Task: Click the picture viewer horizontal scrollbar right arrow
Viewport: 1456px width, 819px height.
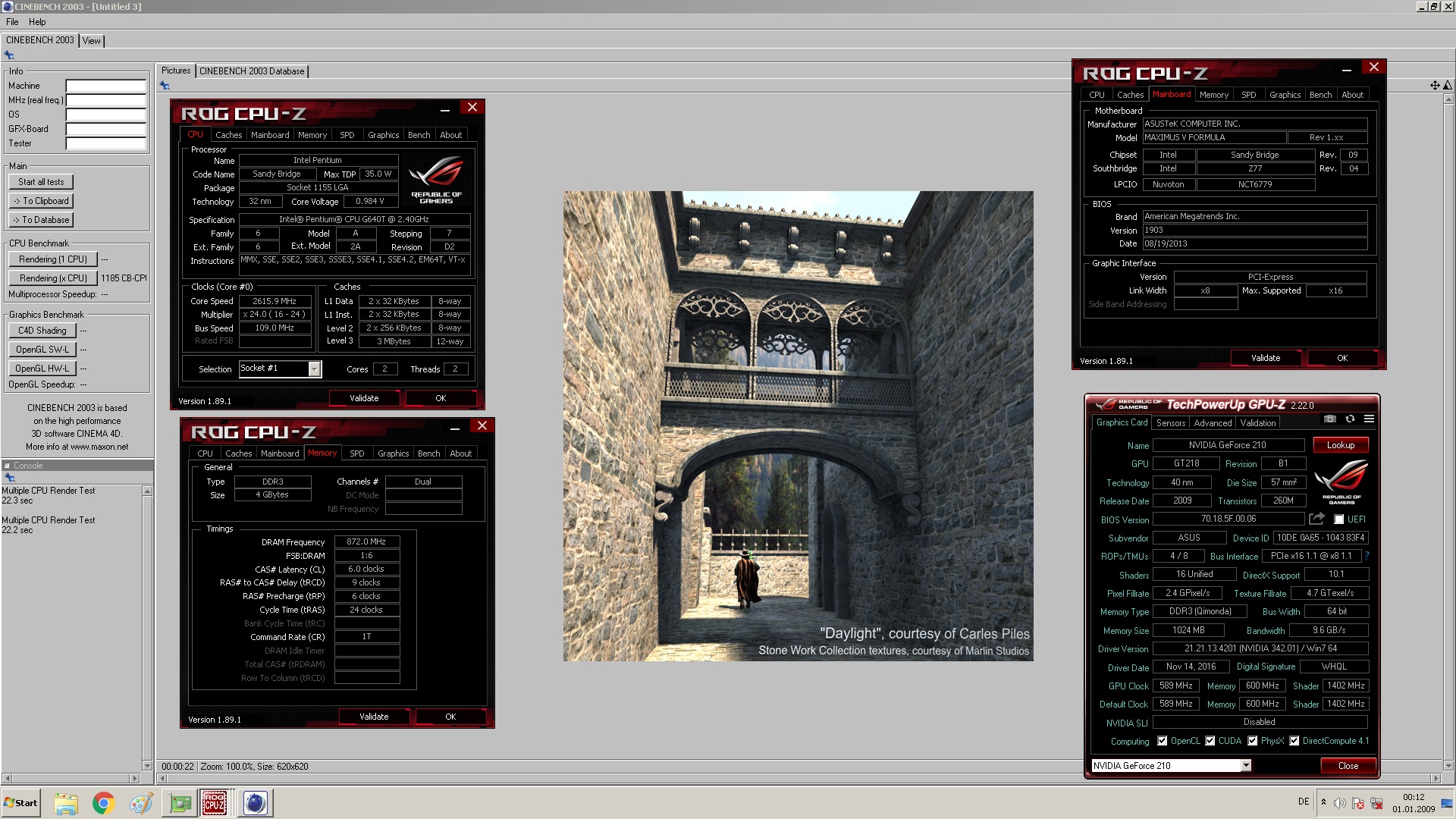Action: [x=1435, y=779]
